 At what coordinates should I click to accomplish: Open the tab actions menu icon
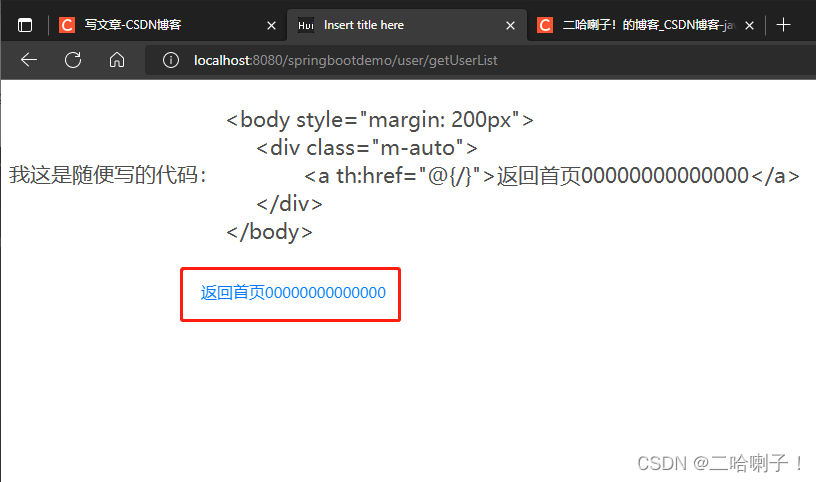25,25
